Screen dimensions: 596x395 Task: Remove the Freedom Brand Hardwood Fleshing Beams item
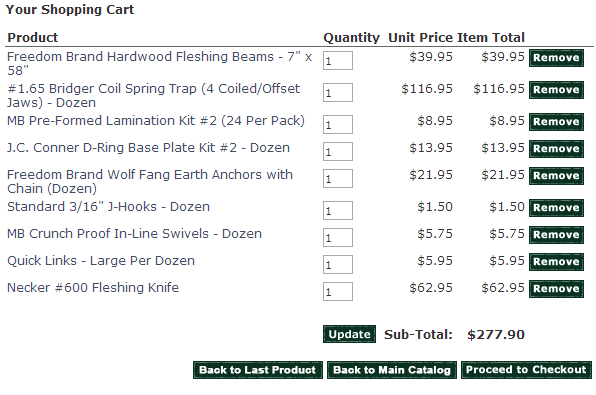tap(556, 58)
